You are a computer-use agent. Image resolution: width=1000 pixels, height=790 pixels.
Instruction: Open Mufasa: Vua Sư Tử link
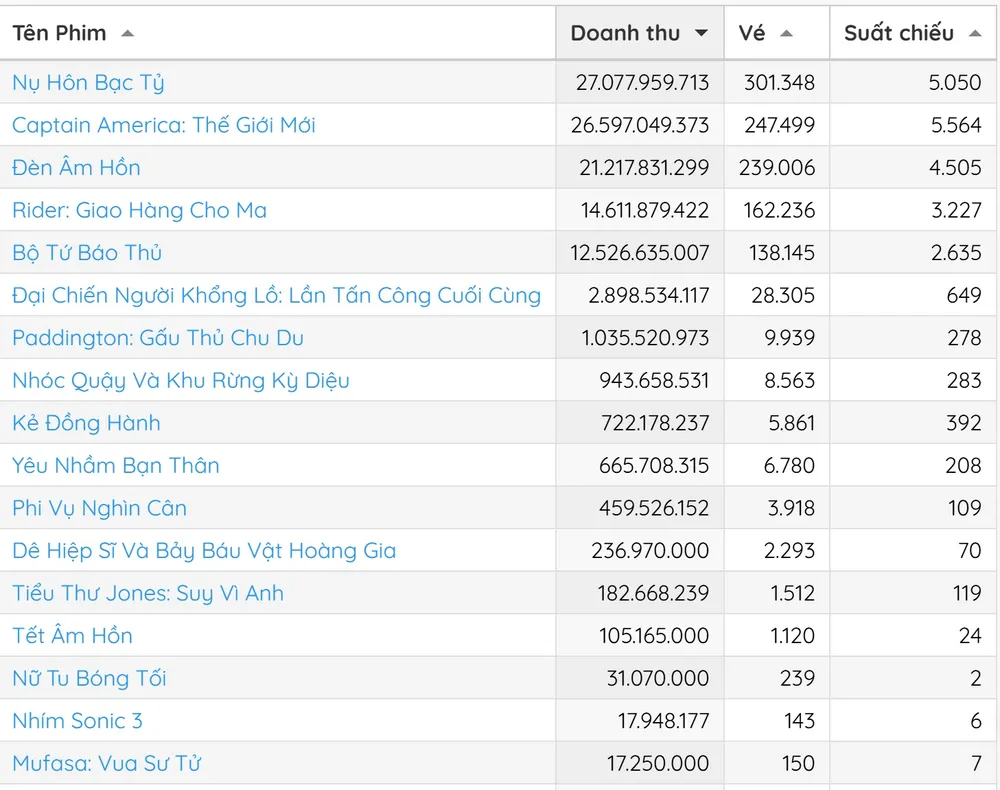pos(106,763)
